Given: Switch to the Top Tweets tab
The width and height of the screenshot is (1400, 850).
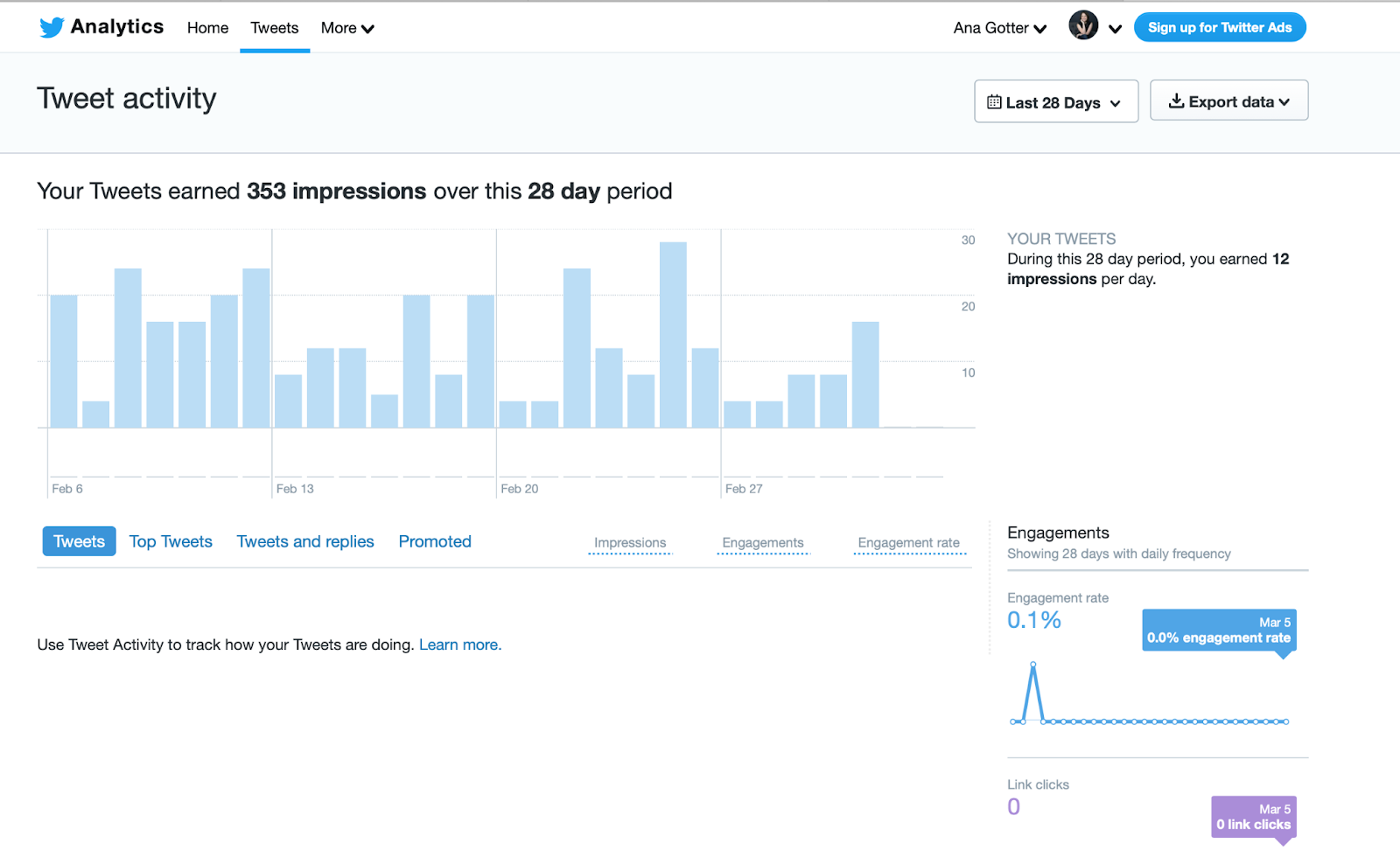Looking at the screenshot, I should (171, 540).
